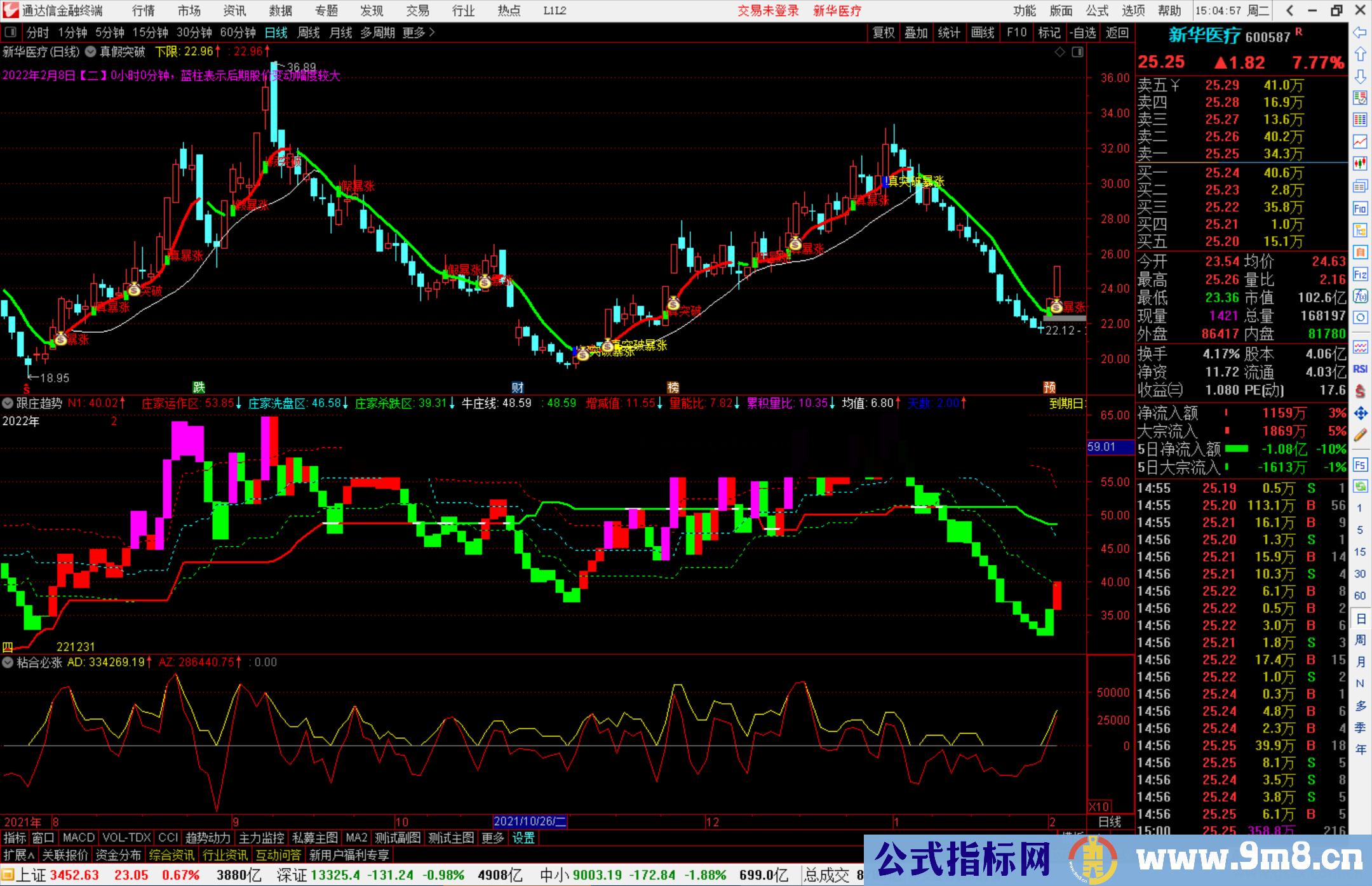Click the green refresh icon in sidebar

1360,487
